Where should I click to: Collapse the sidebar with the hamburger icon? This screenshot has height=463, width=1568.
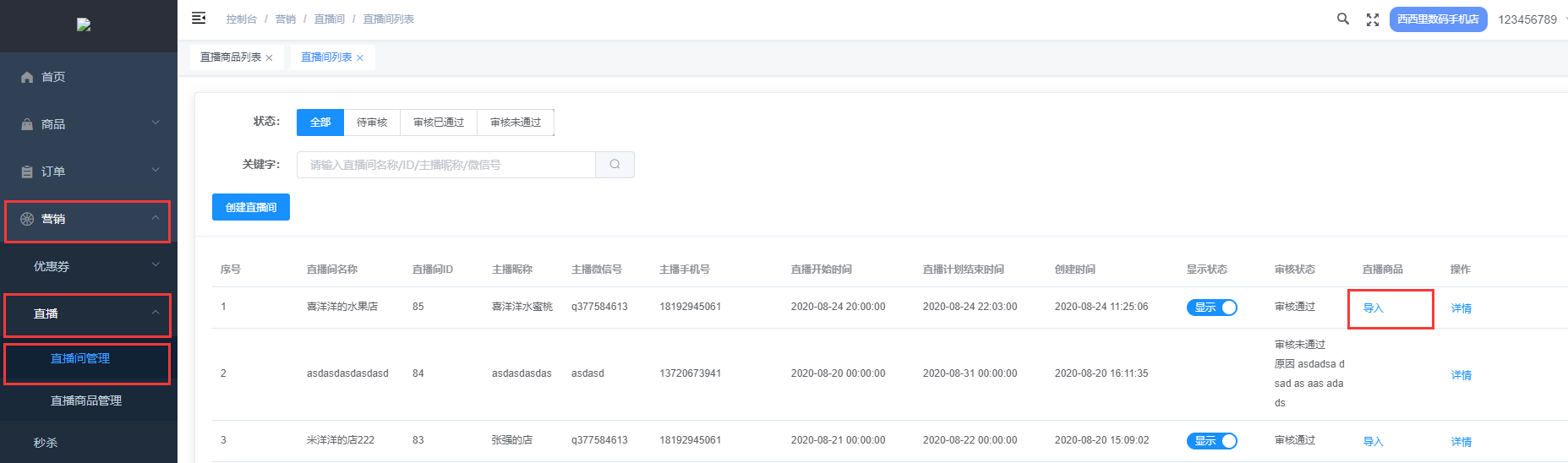199,18
